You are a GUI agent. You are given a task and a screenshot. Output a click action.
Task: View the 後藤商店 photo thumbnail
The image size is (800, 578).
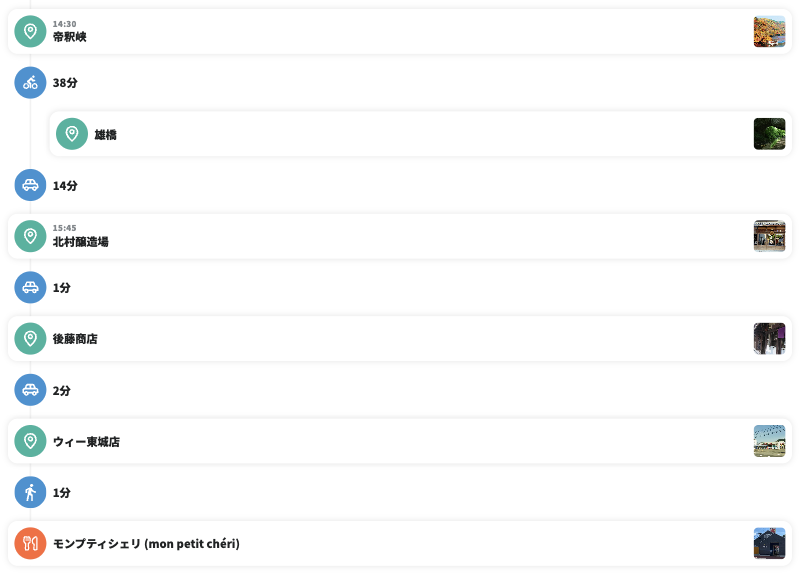click(769, 338)
